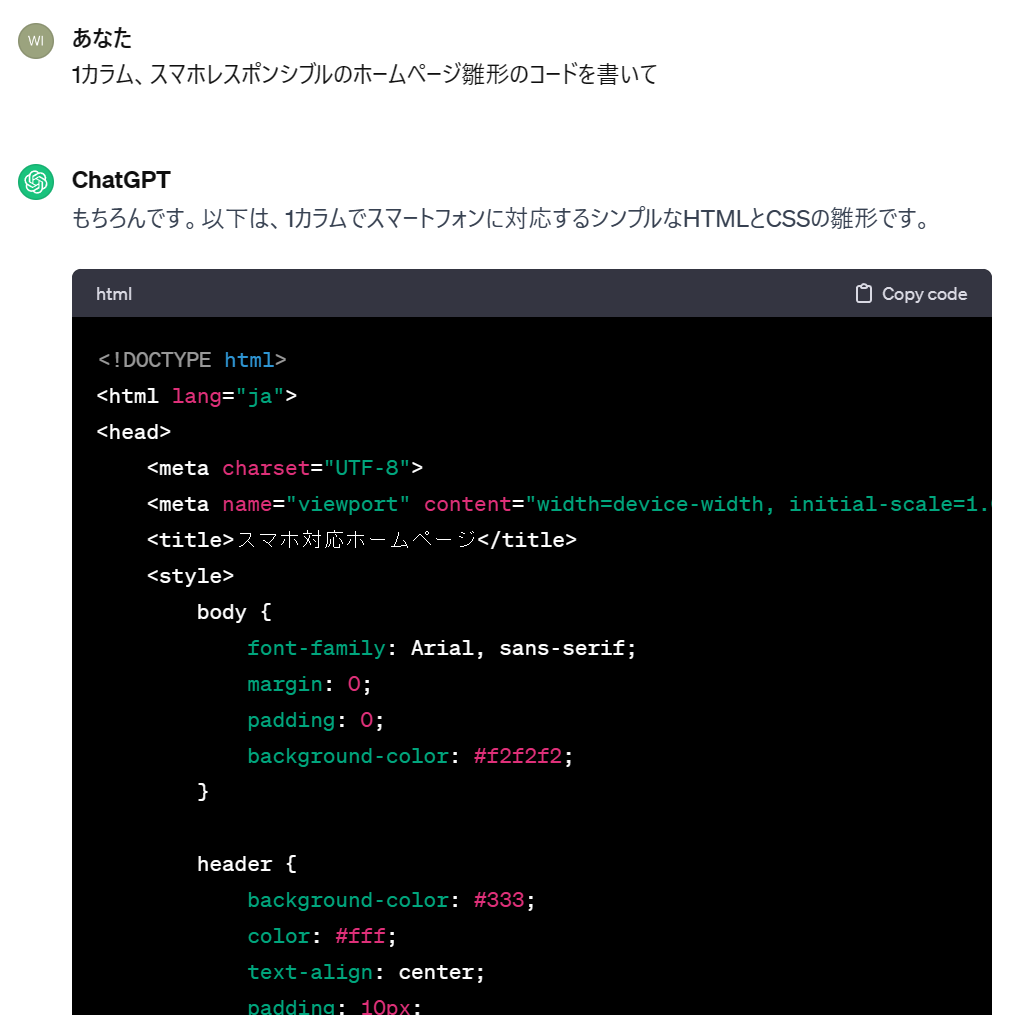Click the html language label
This screenshot has width=1026, height=1015.
(114, 294)
